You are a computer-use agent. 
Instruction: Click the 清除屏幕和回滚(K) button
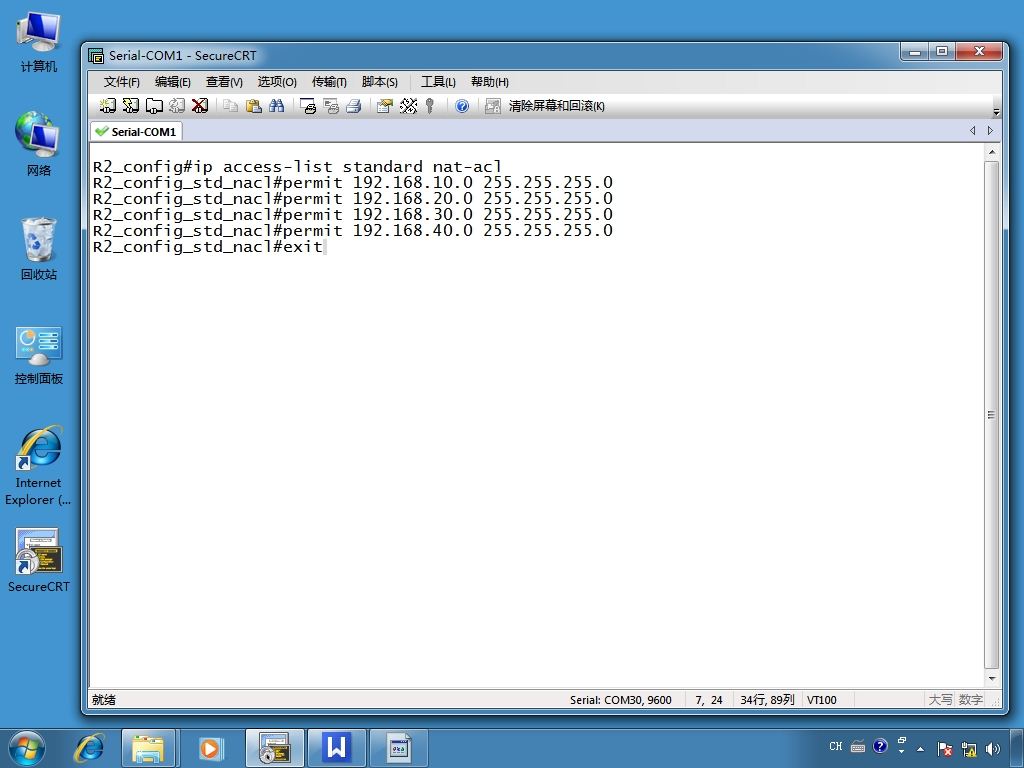click(556, 106)
